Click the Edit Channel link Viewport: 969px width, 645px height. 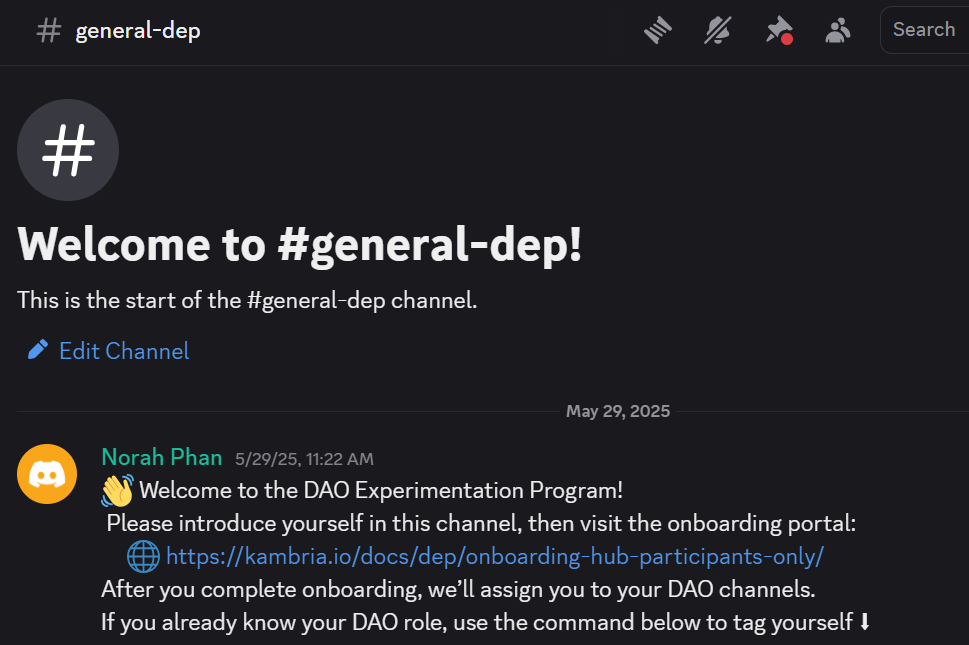click(x=124, y=351)
